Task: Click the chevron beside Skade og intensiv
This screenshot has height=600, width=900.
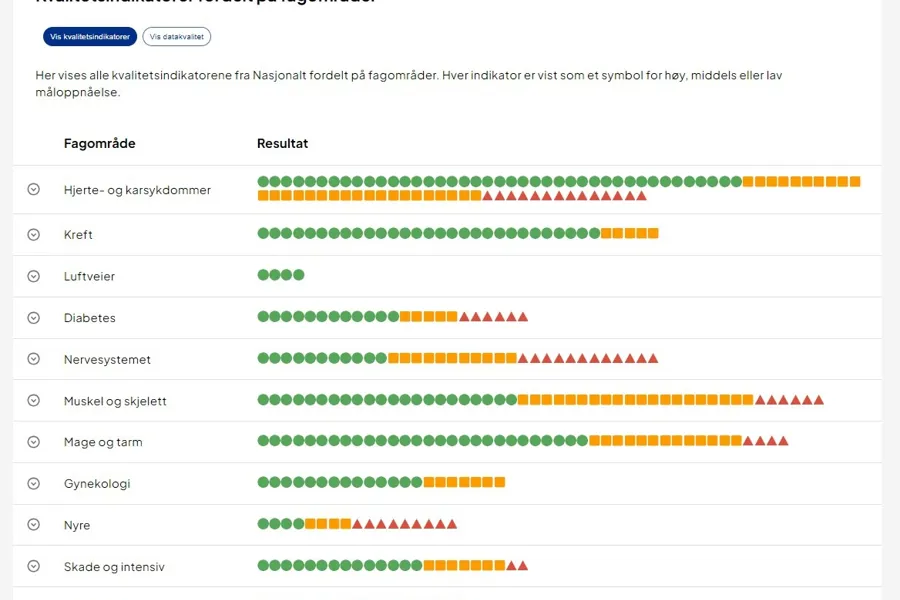Action: (x=33, y=566)
